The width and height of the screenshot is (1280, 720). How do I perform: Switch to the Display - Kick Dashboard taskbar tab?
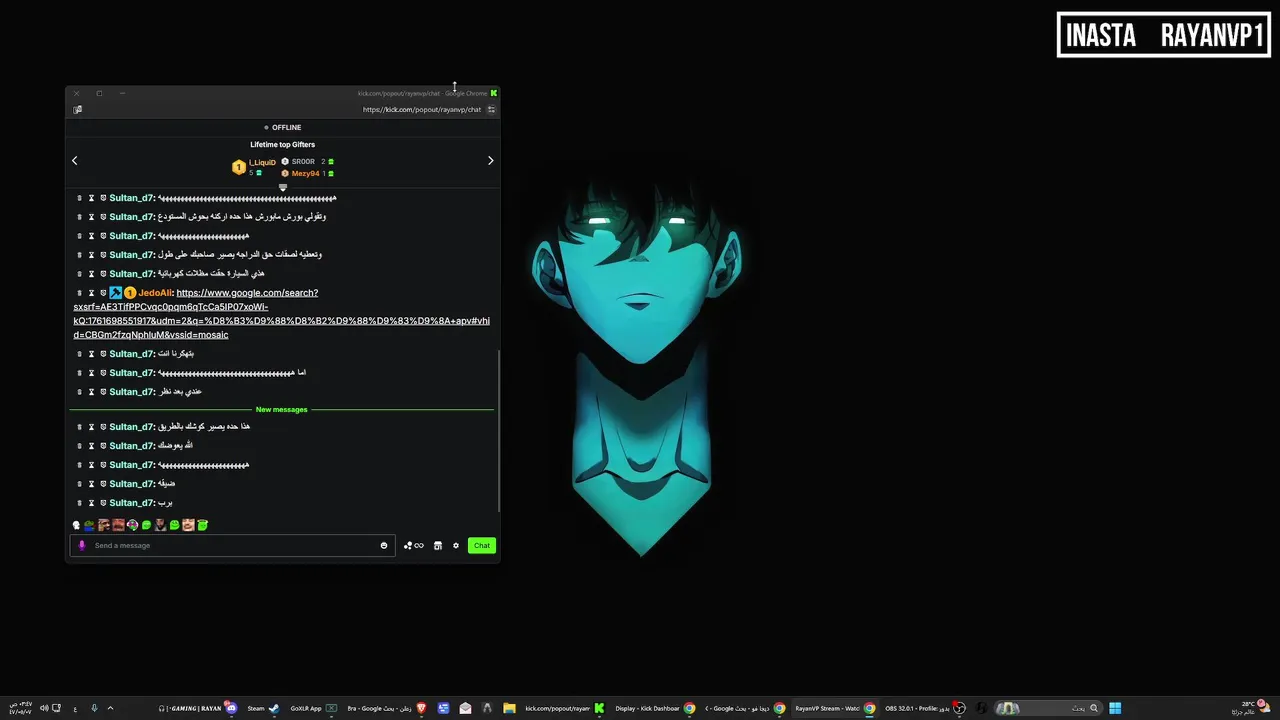(655, 708)
